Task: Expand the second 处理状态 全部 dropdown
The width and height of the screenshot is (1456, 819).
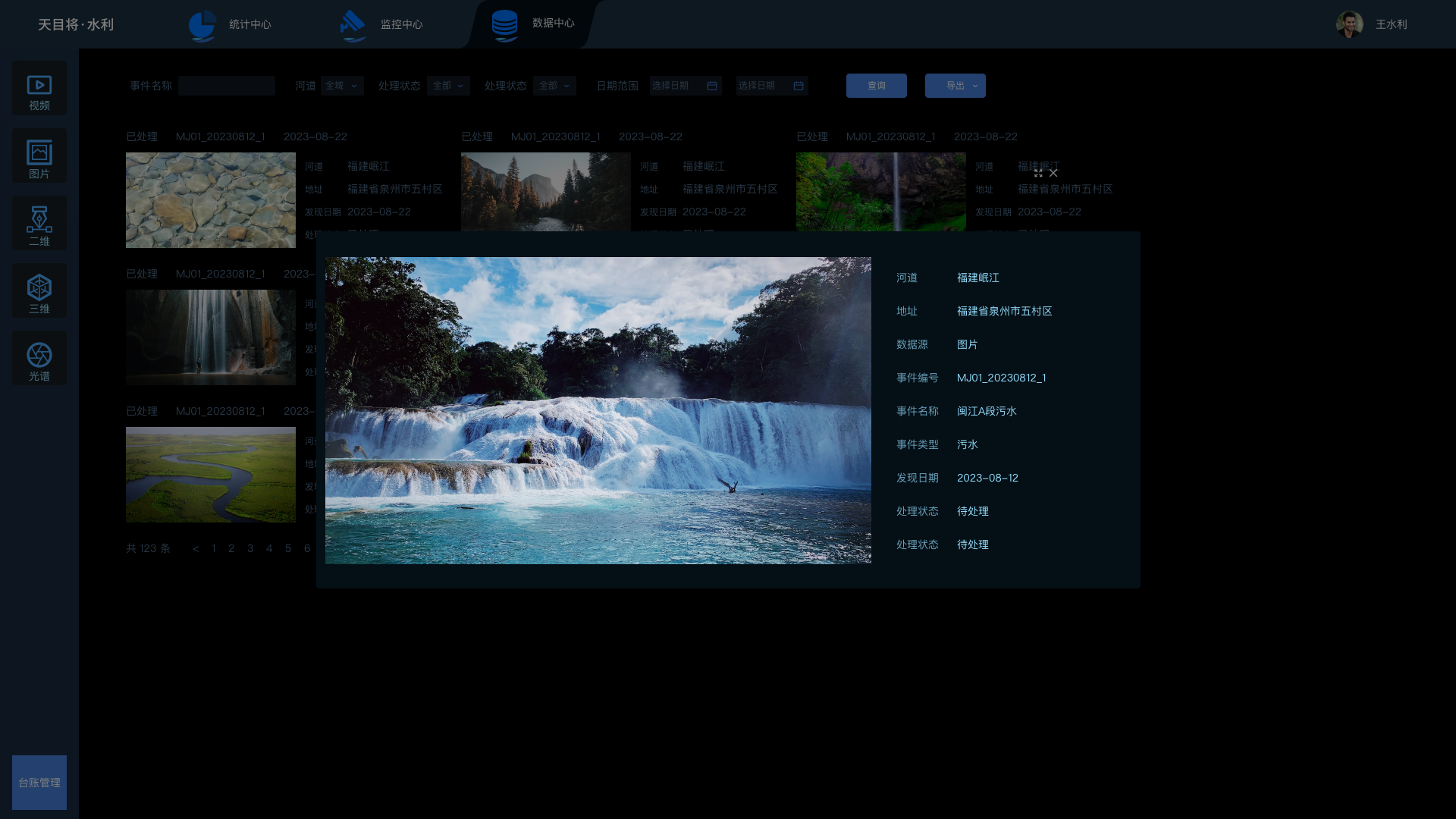Action: pyautogui.click(x=554, y=86)
